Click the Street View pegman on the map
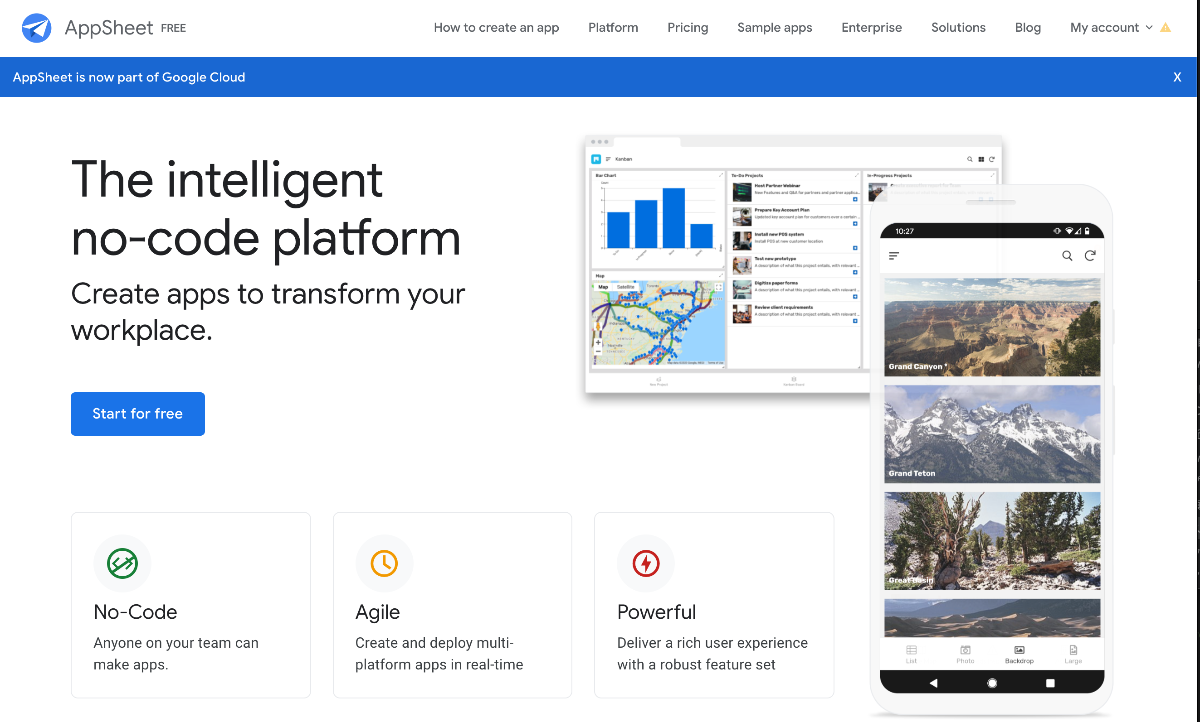1200x722 pixels. (x=598, y=327)
